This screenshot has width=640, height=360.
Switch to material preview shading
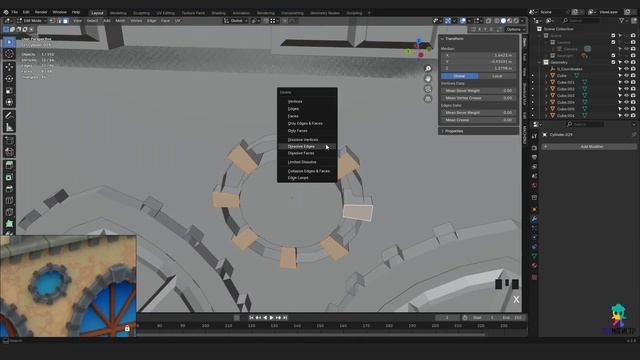point(510,20)
